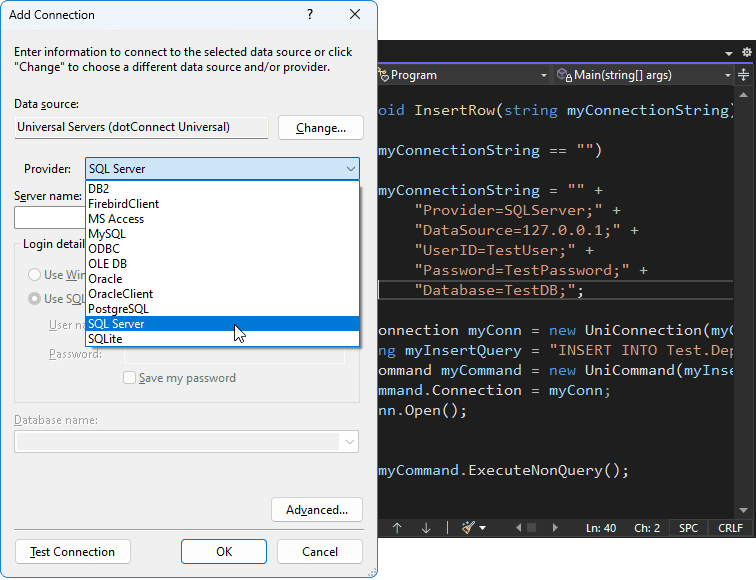Choose PostgreSQL from the list

pyautogui.click(x=222, y=309)
